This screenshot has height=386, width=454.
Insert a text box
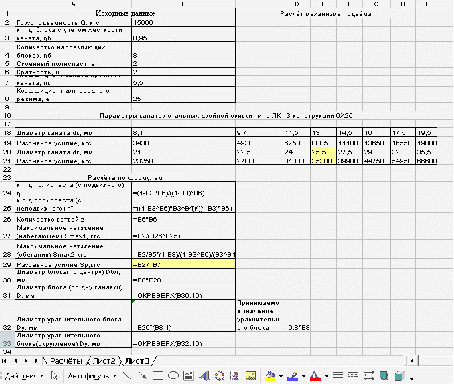click(189, 376)
